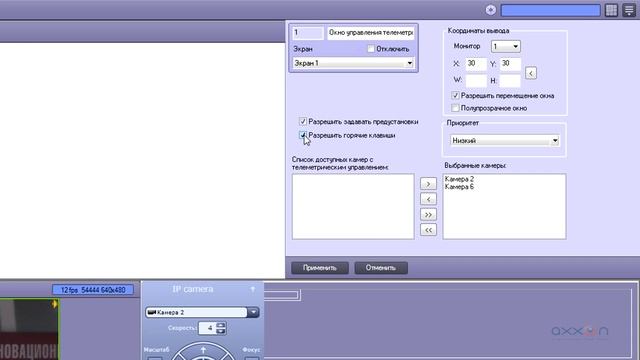Viewport: 640px width, 360px height.
Task: Click the '<<' remove all cameras button
Action: tap(428, 230)
